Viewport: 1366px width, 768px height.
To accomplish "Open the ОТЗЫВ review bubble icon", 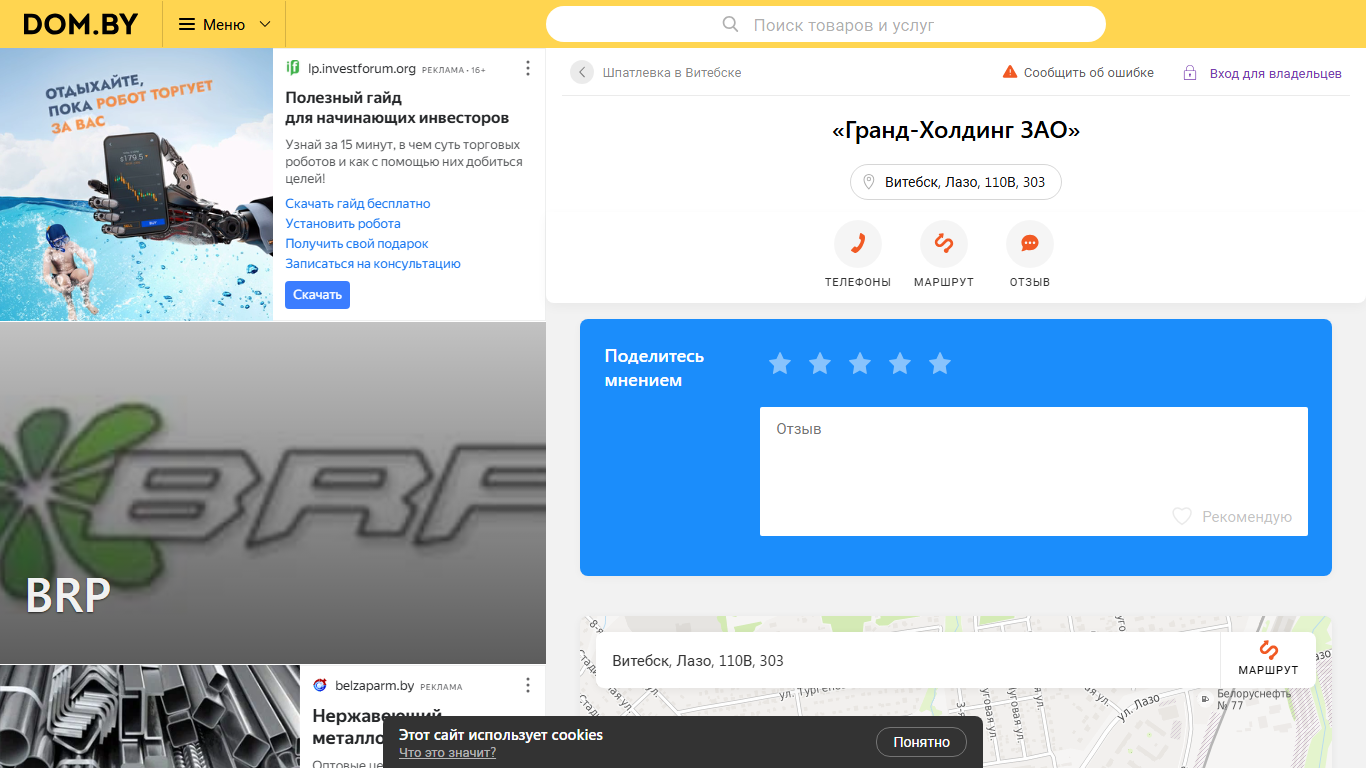I will [x=1030, y=244].
